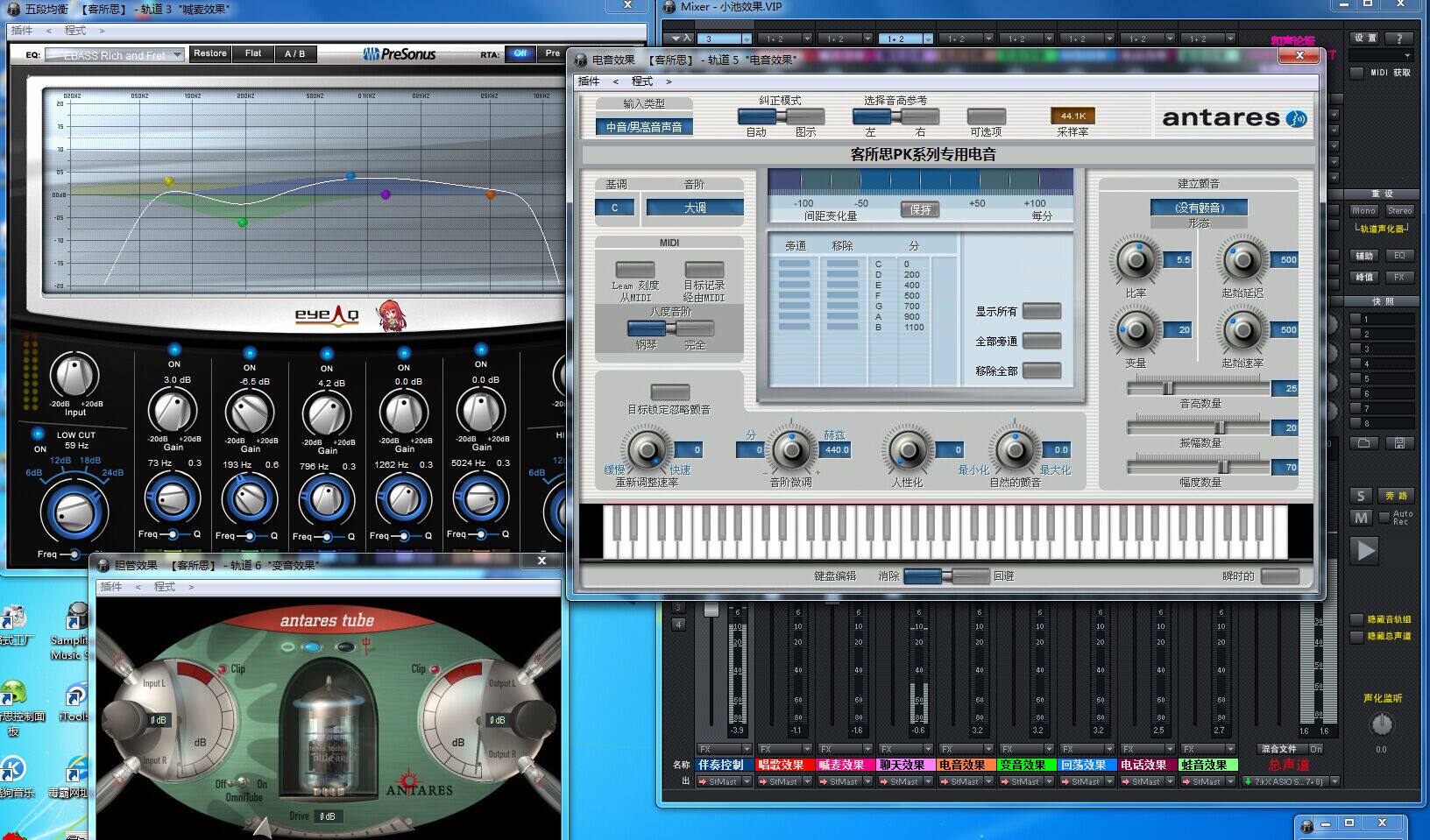Viewport: 1430px width, 840px height.
Task: Click the 声化监听 knob in the Mixer
Action: point(1382,724)
